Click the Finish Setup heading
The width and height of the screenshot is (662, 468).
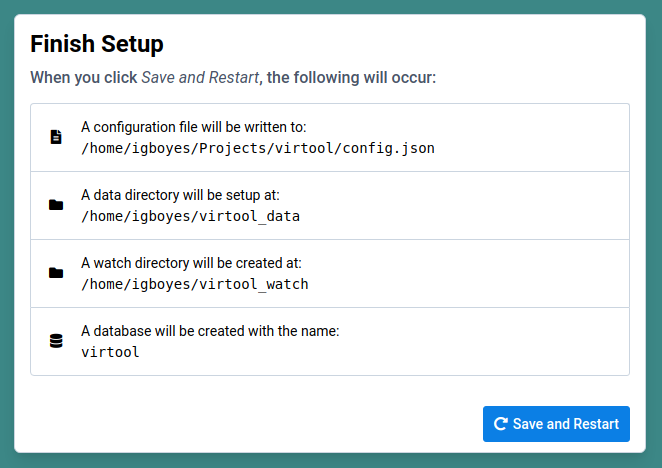(97, 44)
